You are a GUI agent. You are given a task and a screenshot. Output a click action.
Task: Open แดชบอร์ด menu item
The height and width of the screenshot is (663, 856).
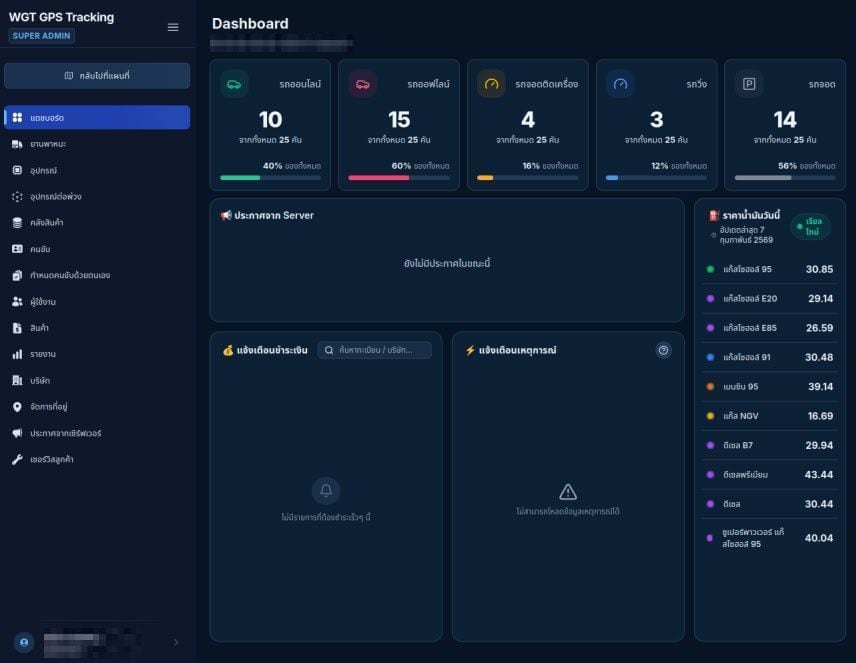coord(97,117)
